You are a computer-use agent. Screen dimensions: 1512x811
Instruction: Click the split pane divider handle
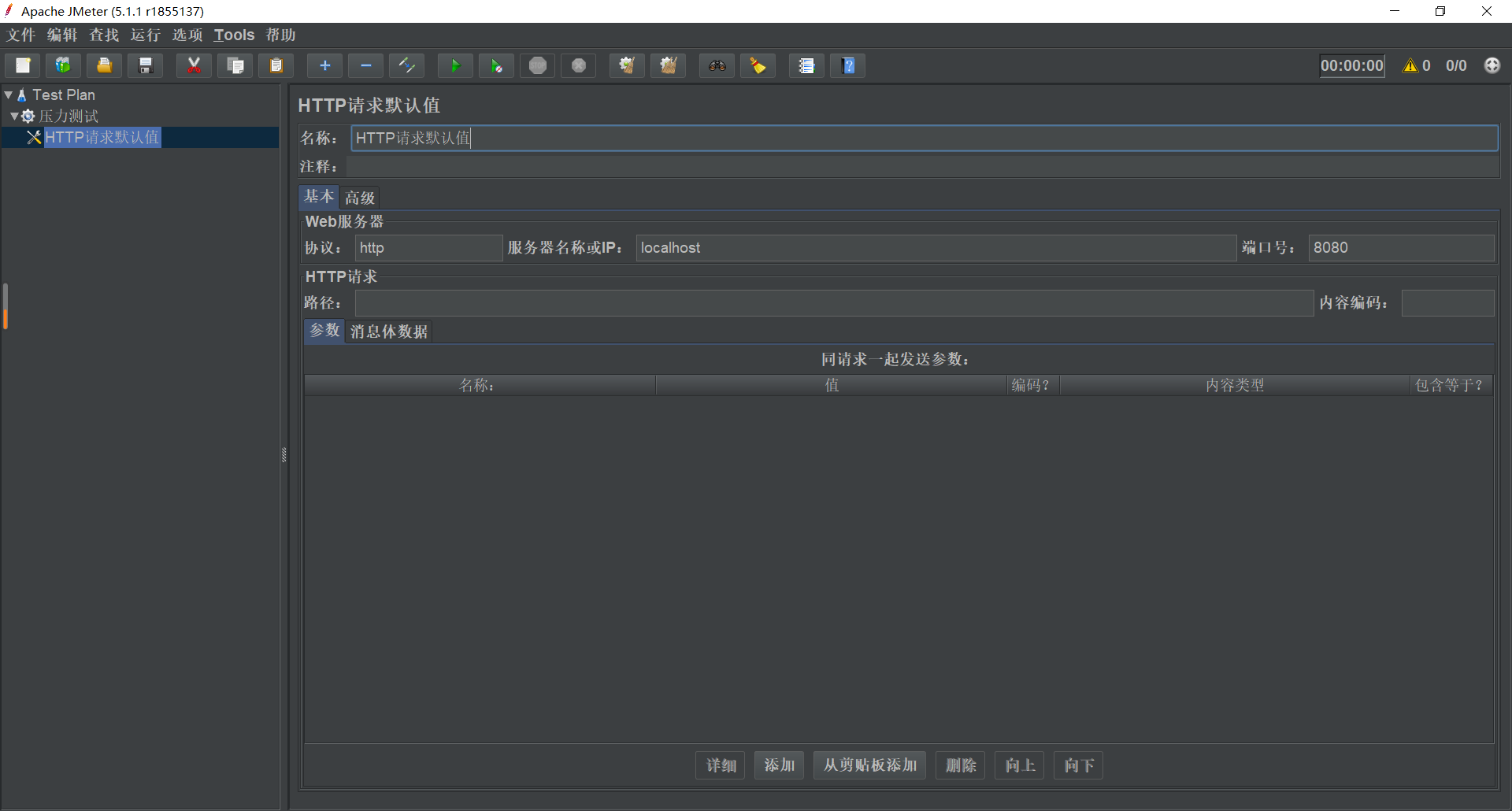pos(284,454)
